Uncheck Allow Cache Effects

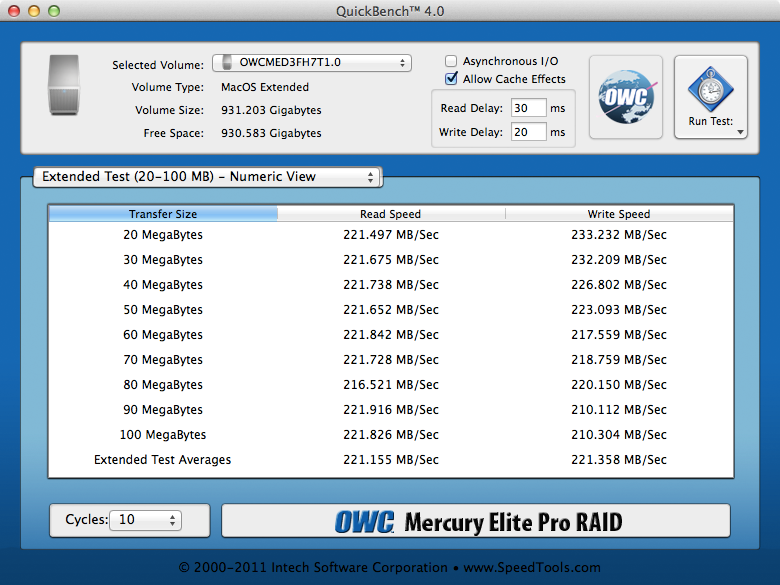click(452, 79)
